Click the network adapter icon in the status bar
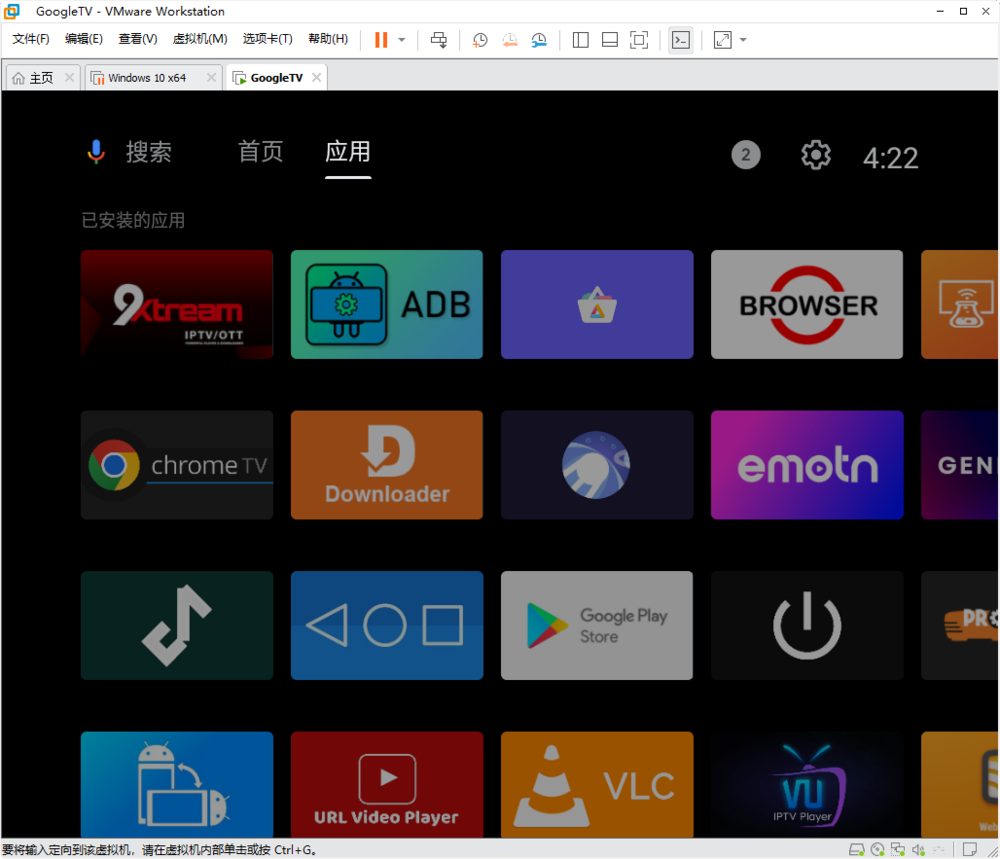The image size is (1000, 859). (897, 849)
